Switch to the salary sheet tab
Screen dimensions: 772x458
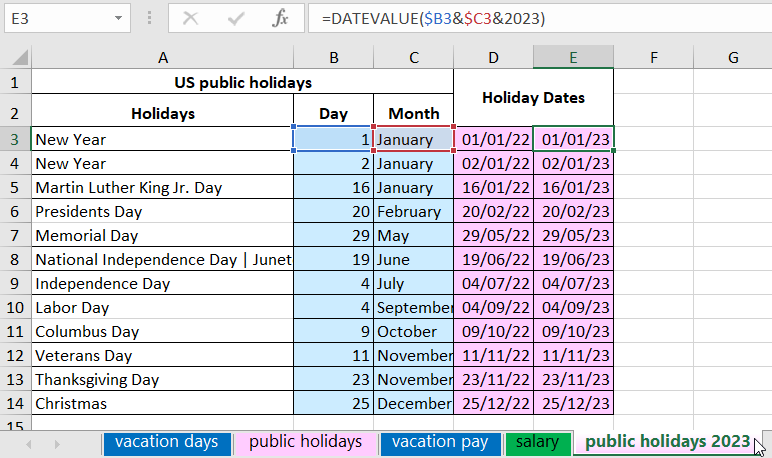click(537, 442)
